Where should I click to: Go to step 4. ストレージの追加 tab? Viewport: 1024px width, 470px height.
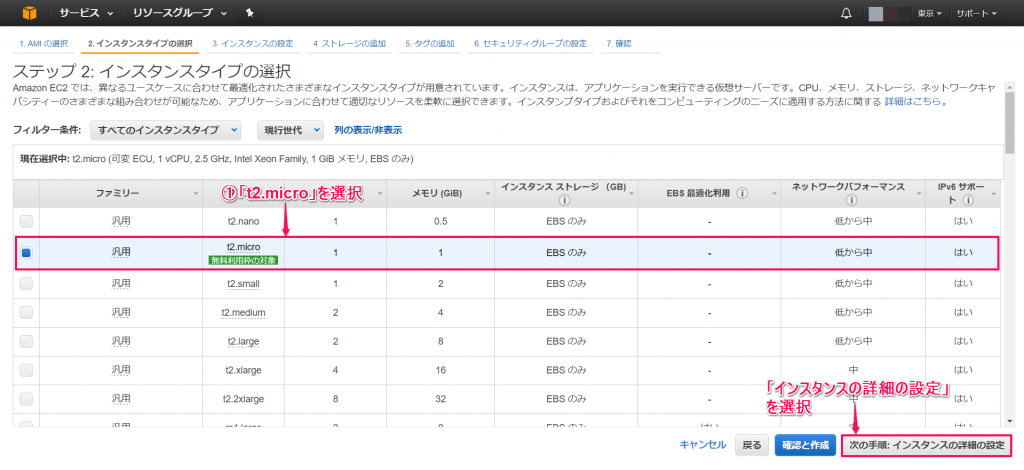point(349,44)
